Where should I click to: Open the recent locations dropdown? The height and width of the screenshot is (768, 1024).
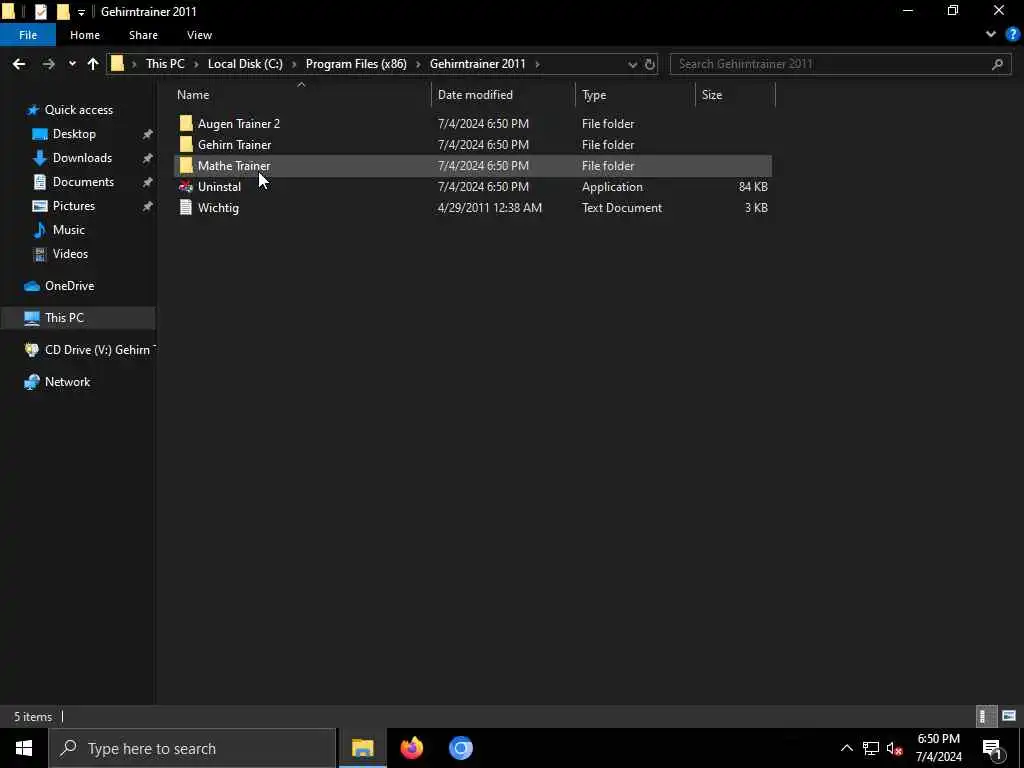click(x=72, y=64)
